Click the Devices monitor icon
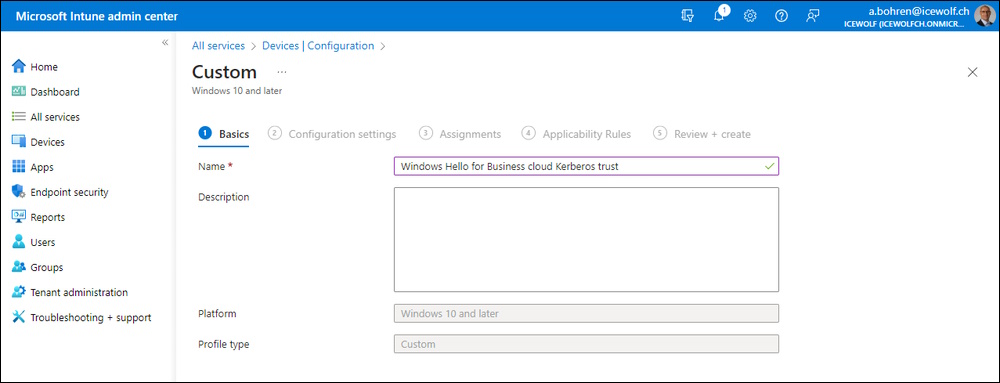The image size is (1000, 383). pyautogui.click(x=18, y=141)
